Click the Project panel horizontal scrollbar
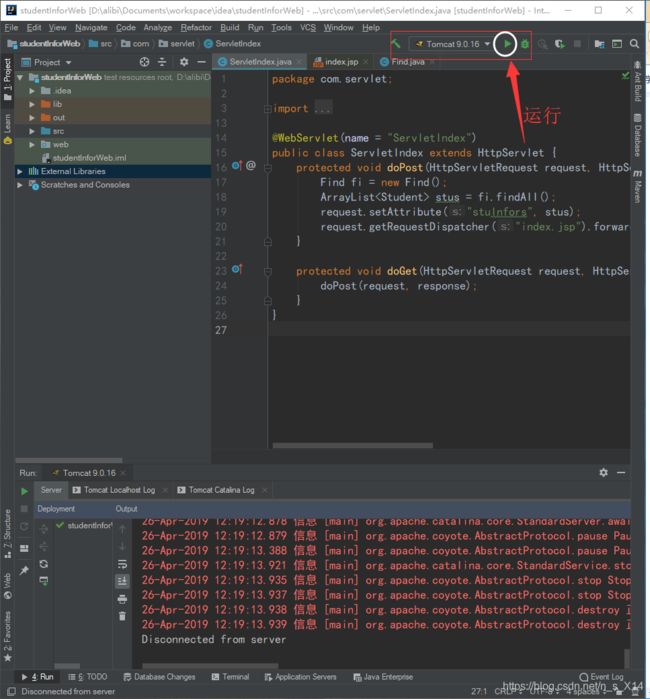 tap(69, 460)
